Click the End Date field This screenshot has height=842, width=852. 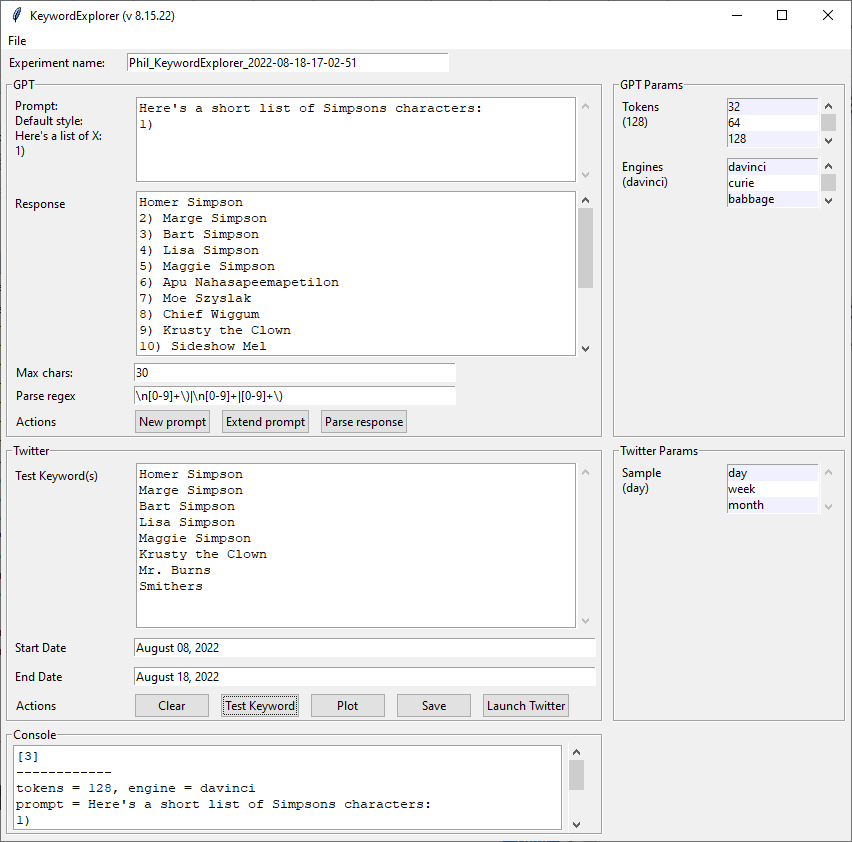(365, 677)
